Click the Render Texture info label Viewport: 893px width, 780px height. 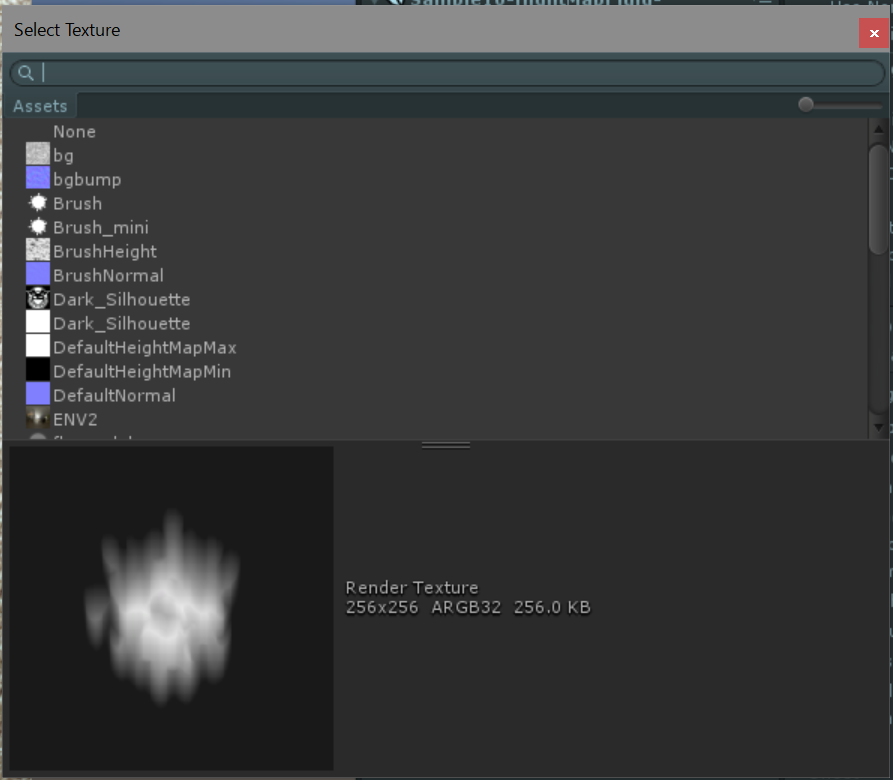point(412,587)
